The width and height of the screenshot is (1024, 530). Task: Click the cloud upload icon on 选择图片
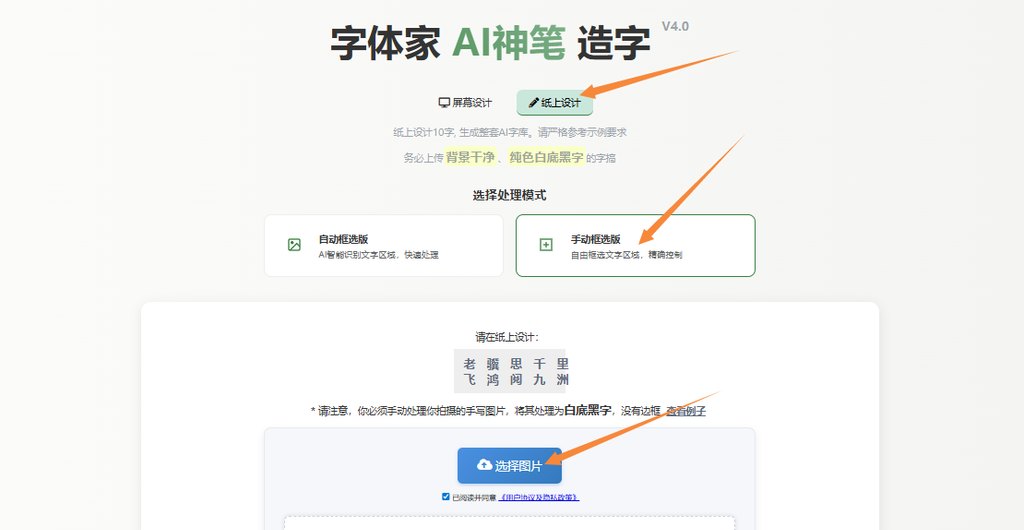coord(485,465)
